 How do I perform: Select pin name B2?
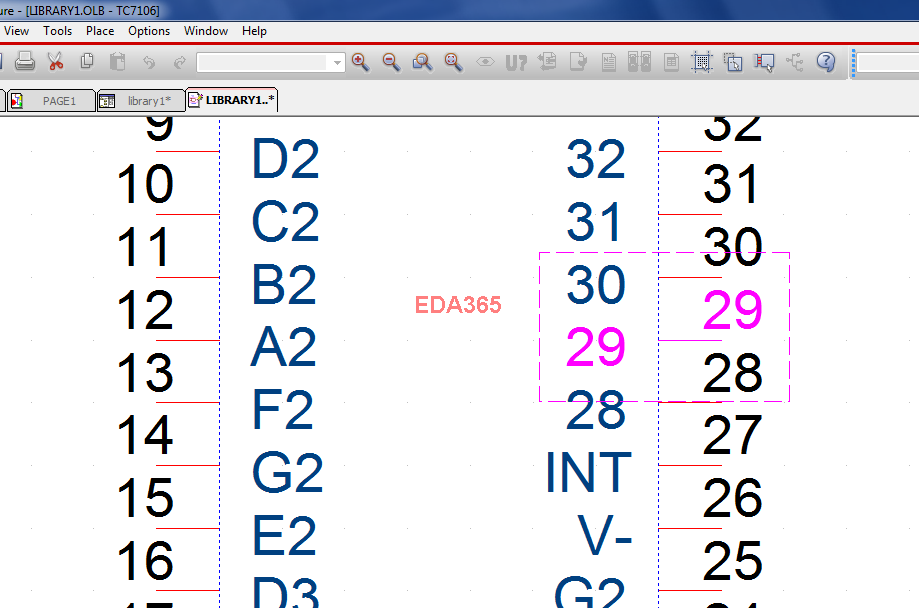pos(284,284)
